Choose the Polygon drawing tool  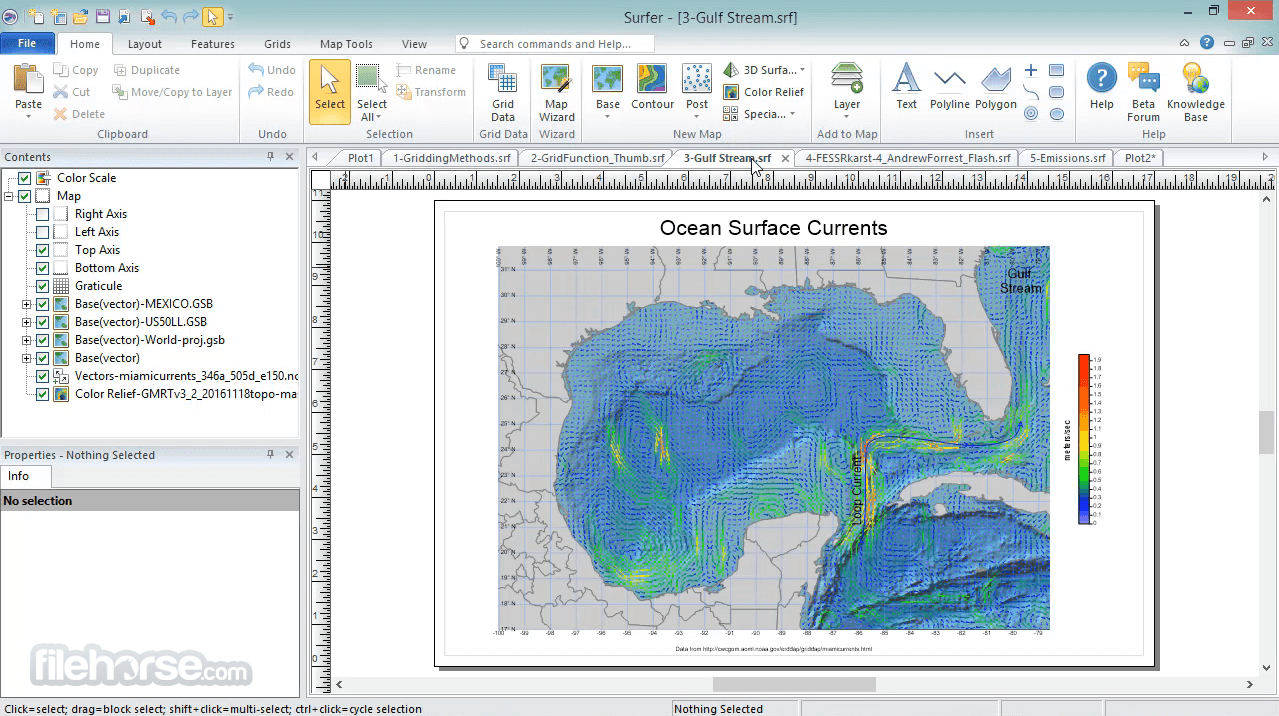point(996,87)
